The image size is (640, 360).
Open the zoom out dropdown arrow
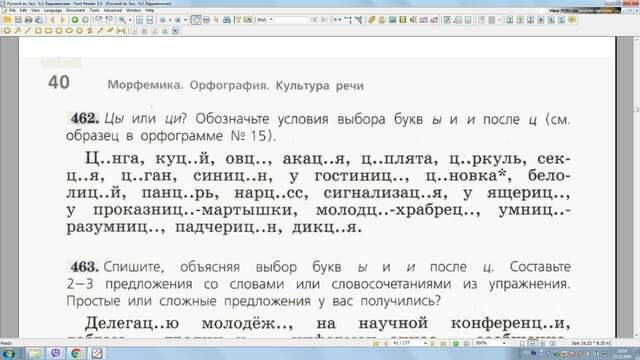170,20
